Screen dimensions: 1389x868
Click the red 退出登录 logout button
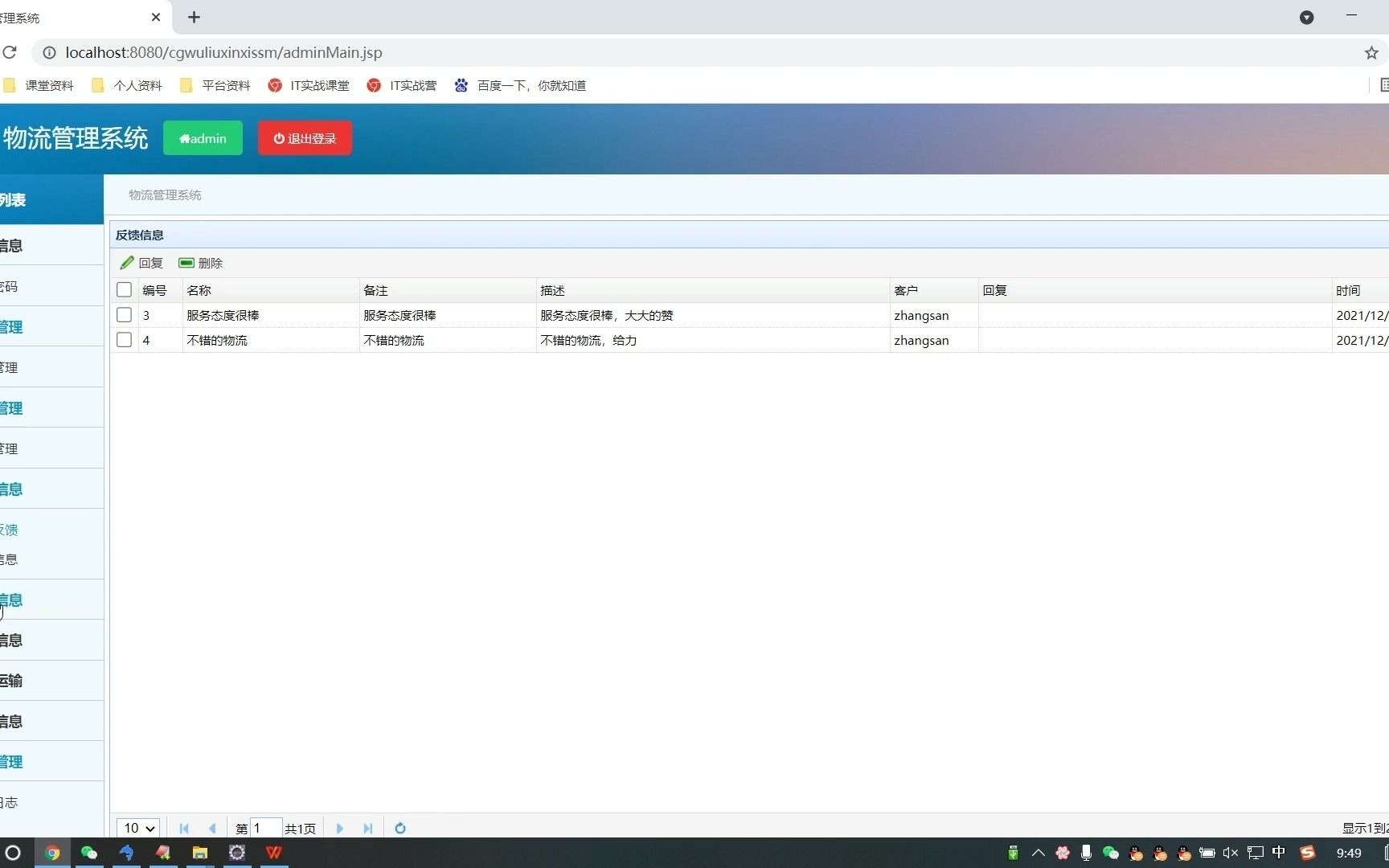click(305, 138)
